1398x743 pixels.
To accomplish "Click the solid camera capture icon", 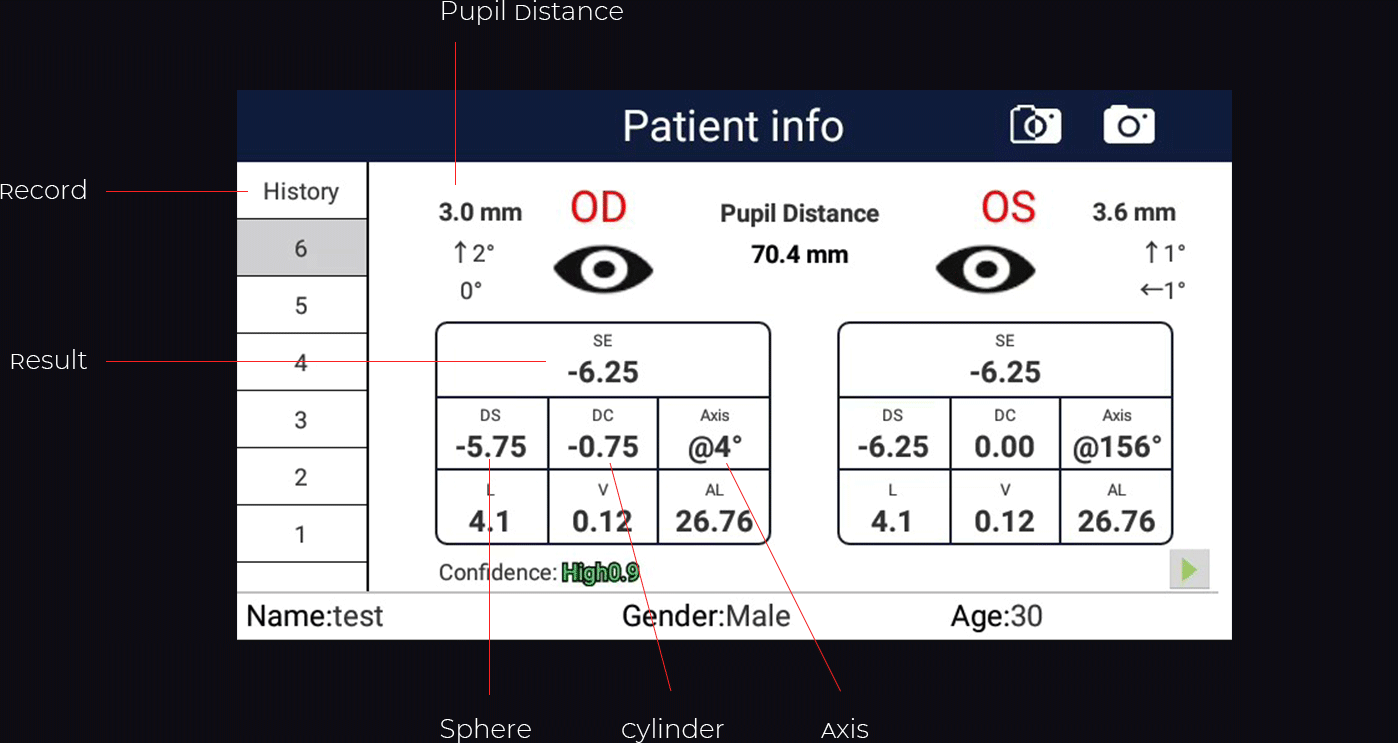I will 1129,125.
